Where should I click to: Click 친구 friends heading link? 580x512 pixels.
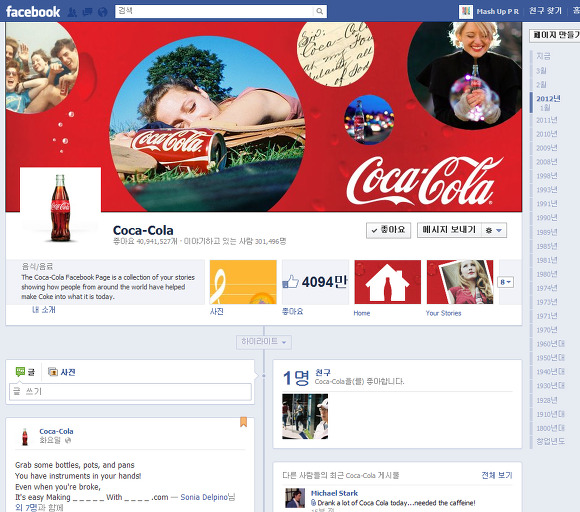[323, 373]
